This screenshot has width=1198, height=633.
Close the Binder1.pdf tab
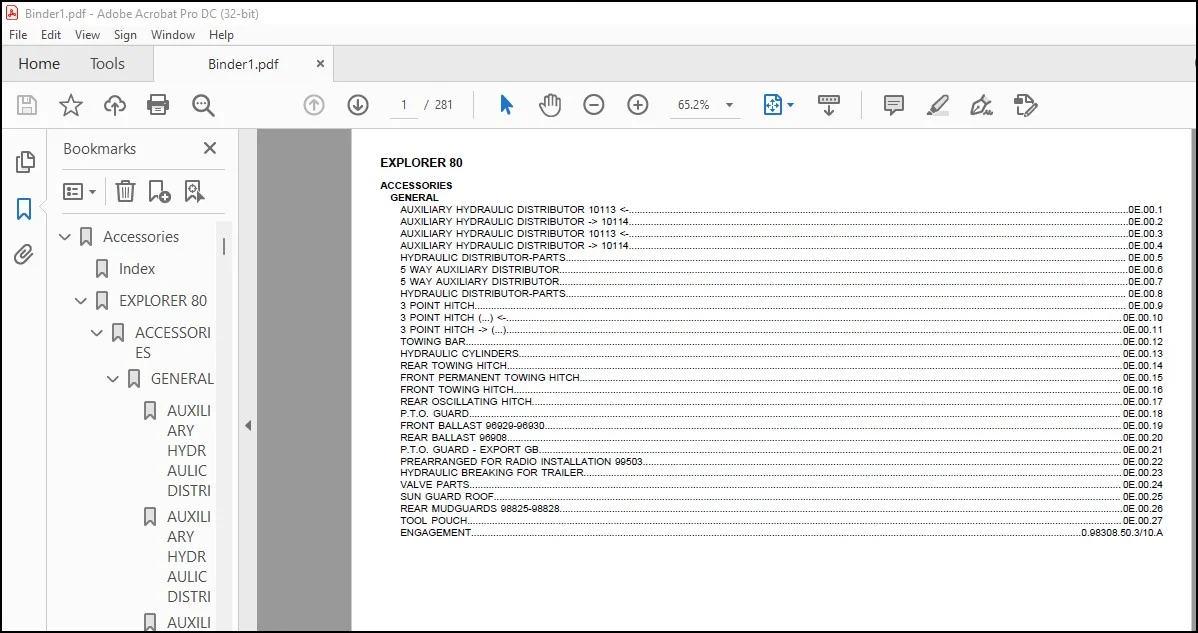pos(320,64)
